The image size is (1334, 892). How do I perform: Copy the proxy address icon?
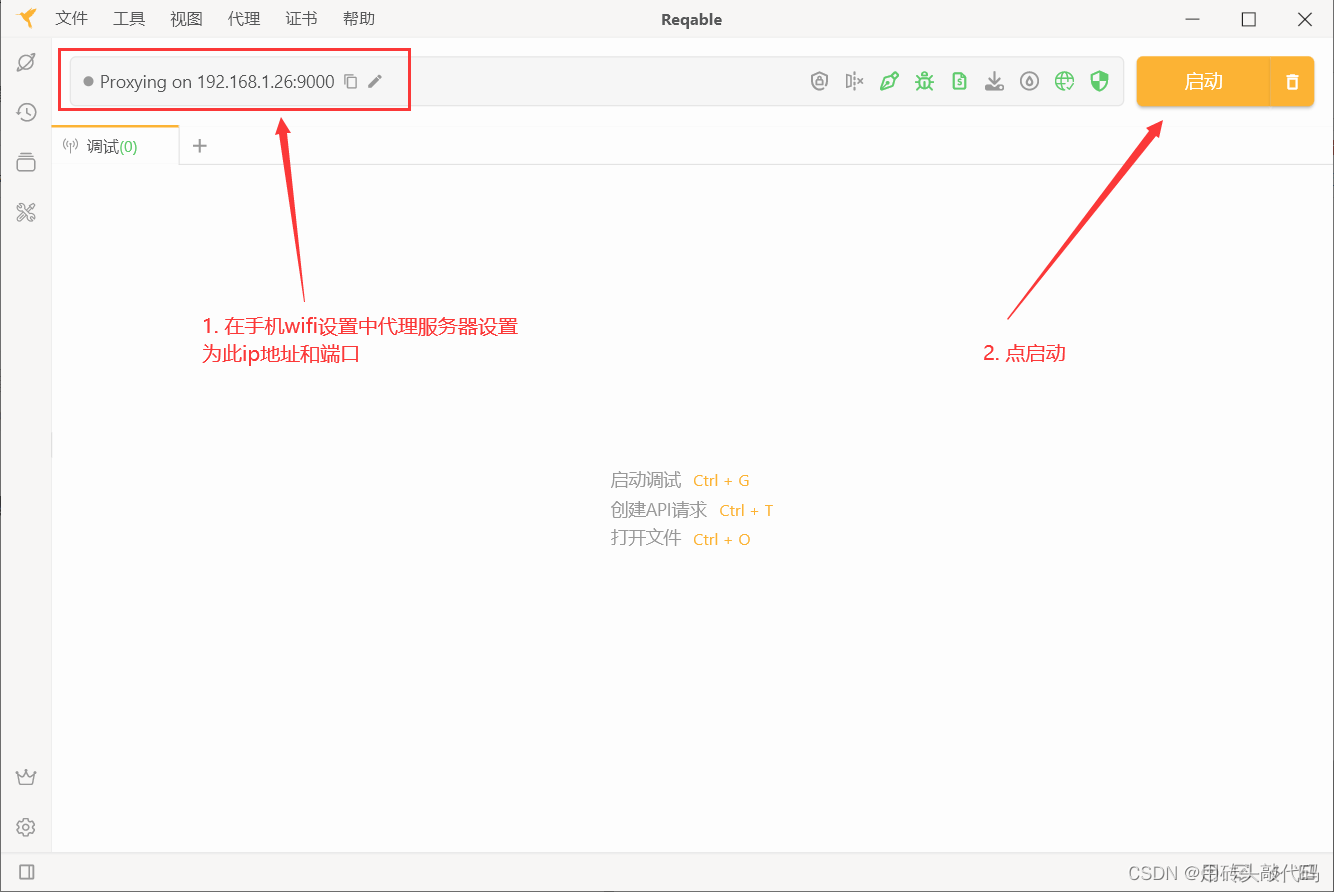(351, 82)
